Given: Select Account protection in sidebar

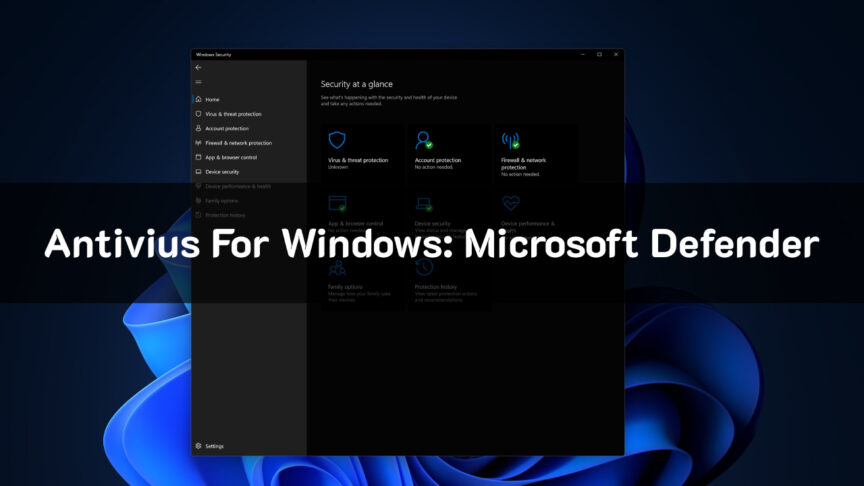Looking at the screenshot, I should click(x=226, y=128).
